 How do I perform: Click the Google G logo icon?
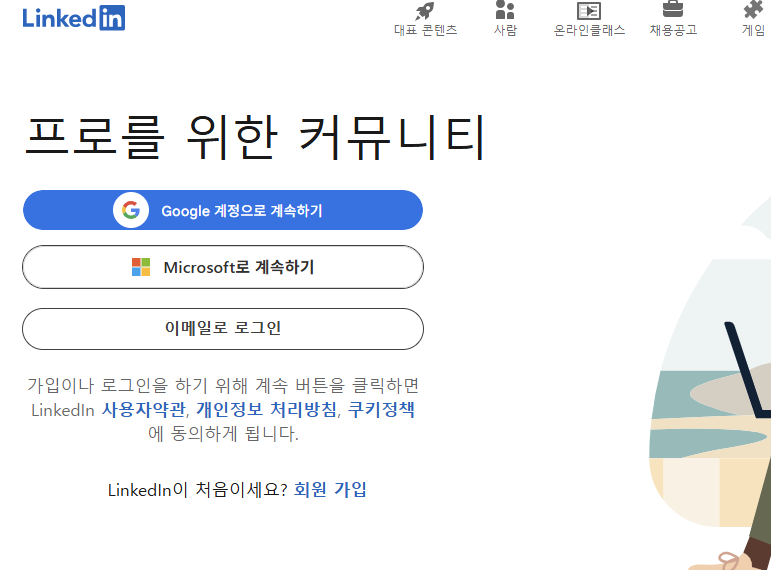131,210
